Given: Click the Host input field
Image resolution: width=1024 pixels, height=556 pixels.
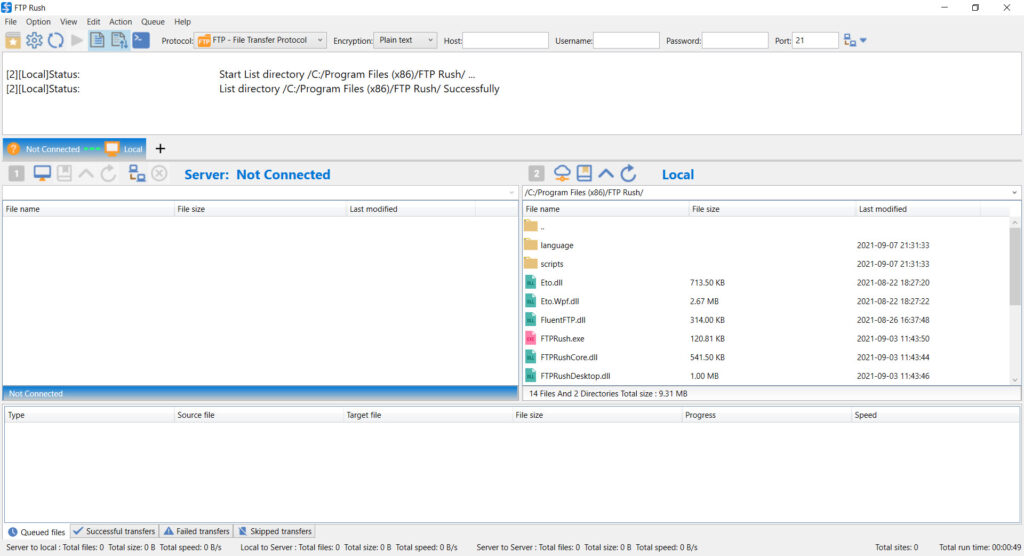Looking at the screenshot, I should click(505, 41).
